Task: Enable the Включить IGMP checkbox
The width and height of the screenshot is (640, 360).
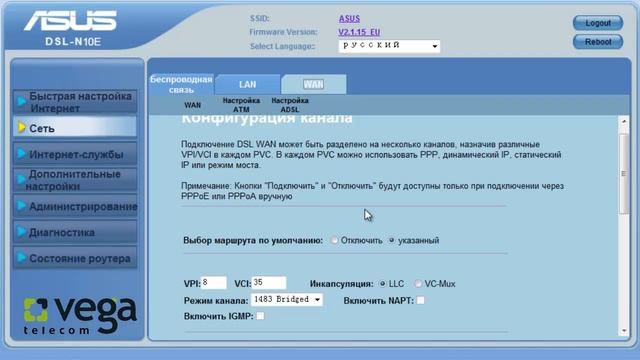Action: (260, 316)
